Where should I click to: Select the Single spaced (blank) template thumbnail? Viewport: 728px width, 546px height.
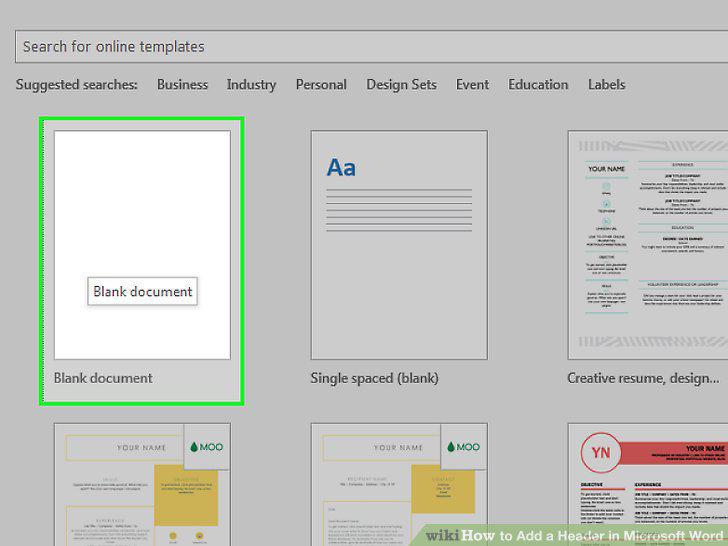click(x=399, y=245)
